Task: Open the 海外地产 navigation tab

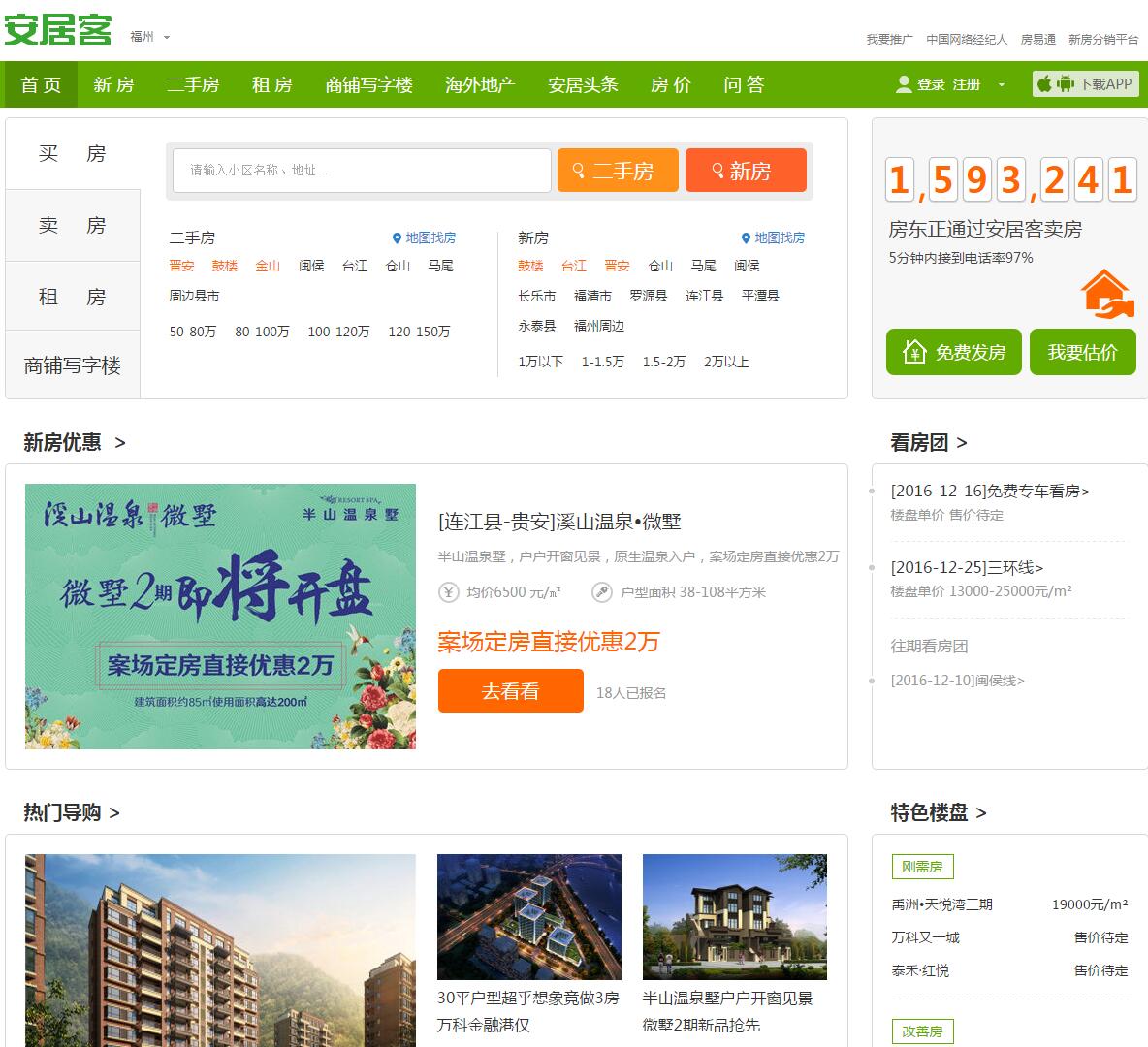Action: tap(480, 85)
